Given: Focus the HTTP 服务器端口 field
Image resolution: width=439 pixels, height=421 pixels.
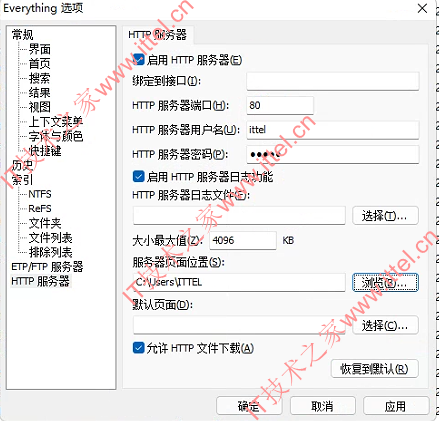Looking at the screenshot, I should pos(280,105).
